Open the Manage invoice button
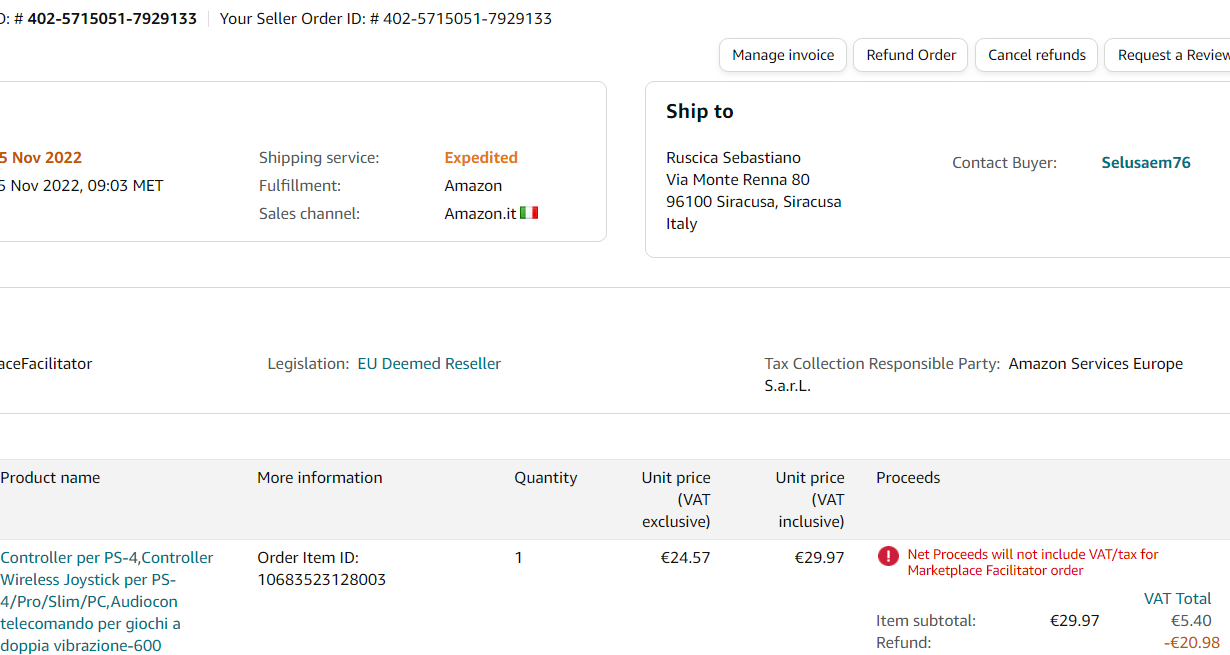 tap(783, 55)
